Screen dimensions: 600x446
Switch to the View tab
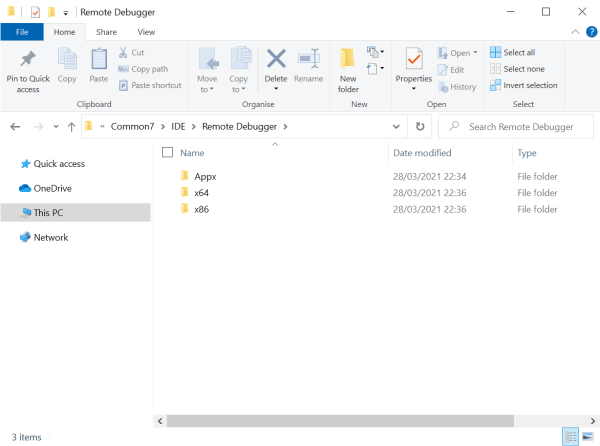(x=146, y=32)
